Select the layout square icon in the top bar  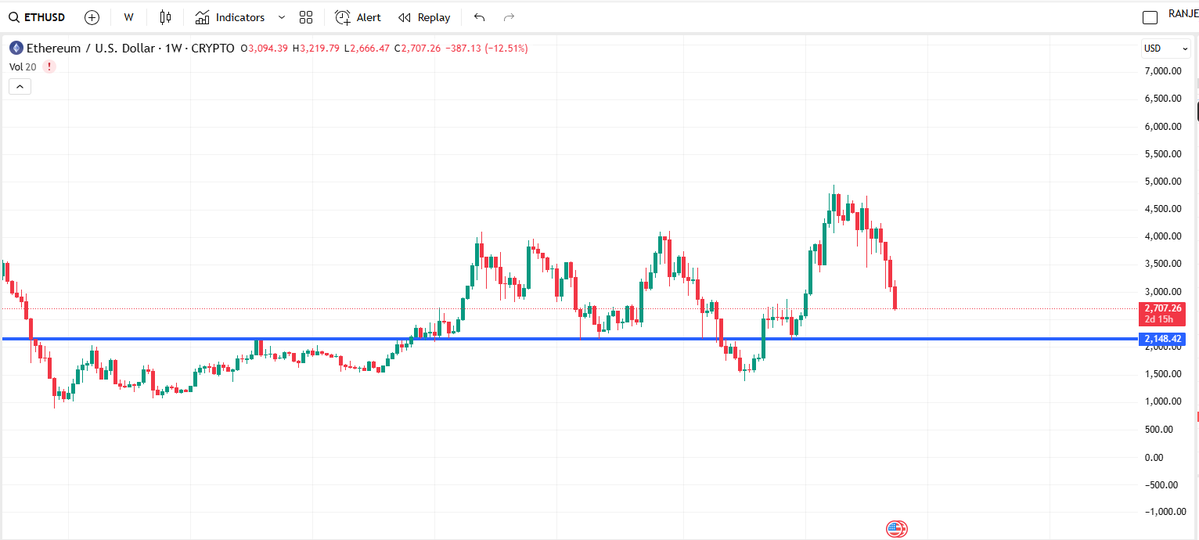[x=1149, y=17]
